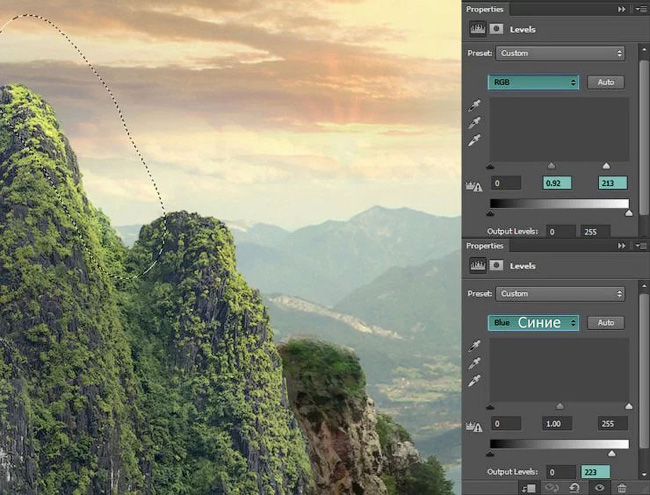Viewport: 650px width, 495px height.
Task: Pick the black point eyedropper in the Blue panel
Action: pyautogui.click(x=475, y=346)
